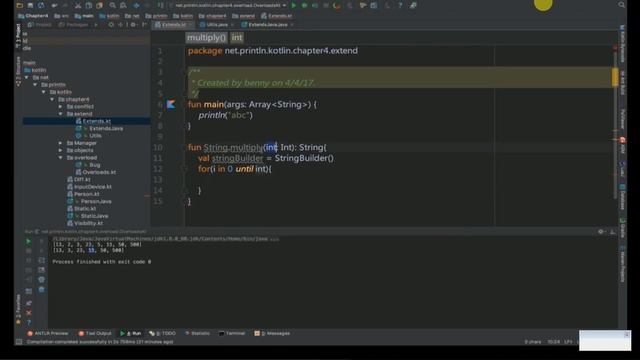Collapse the println folder in project tree
Viewport: 640px width, 360px height.
pos(36,84)
